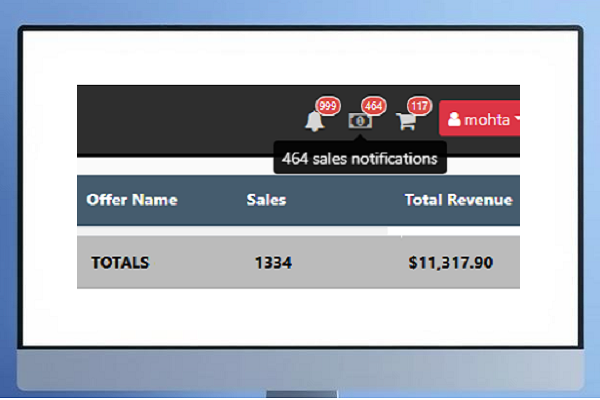This screenshot has width=600, height=400.
Task: Click the 1334 total sales value
Action: click(273, 263)
